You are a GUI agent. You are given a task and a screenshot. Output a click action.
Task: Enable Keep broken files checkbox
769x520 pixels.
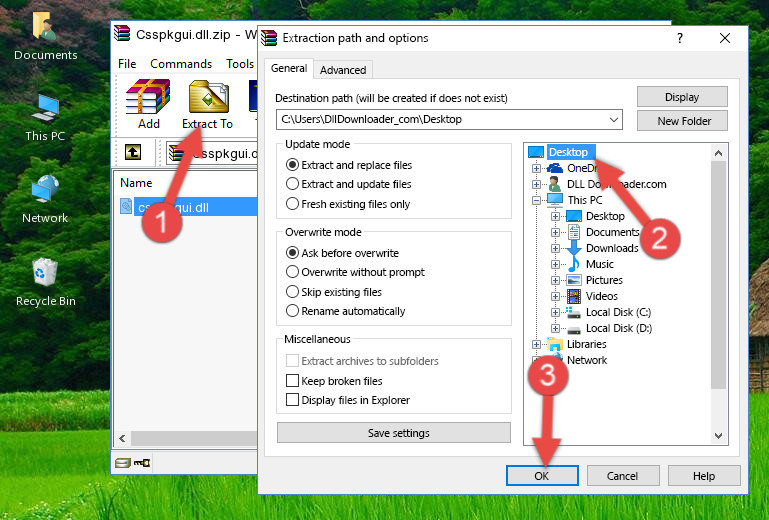coord(292,381)
